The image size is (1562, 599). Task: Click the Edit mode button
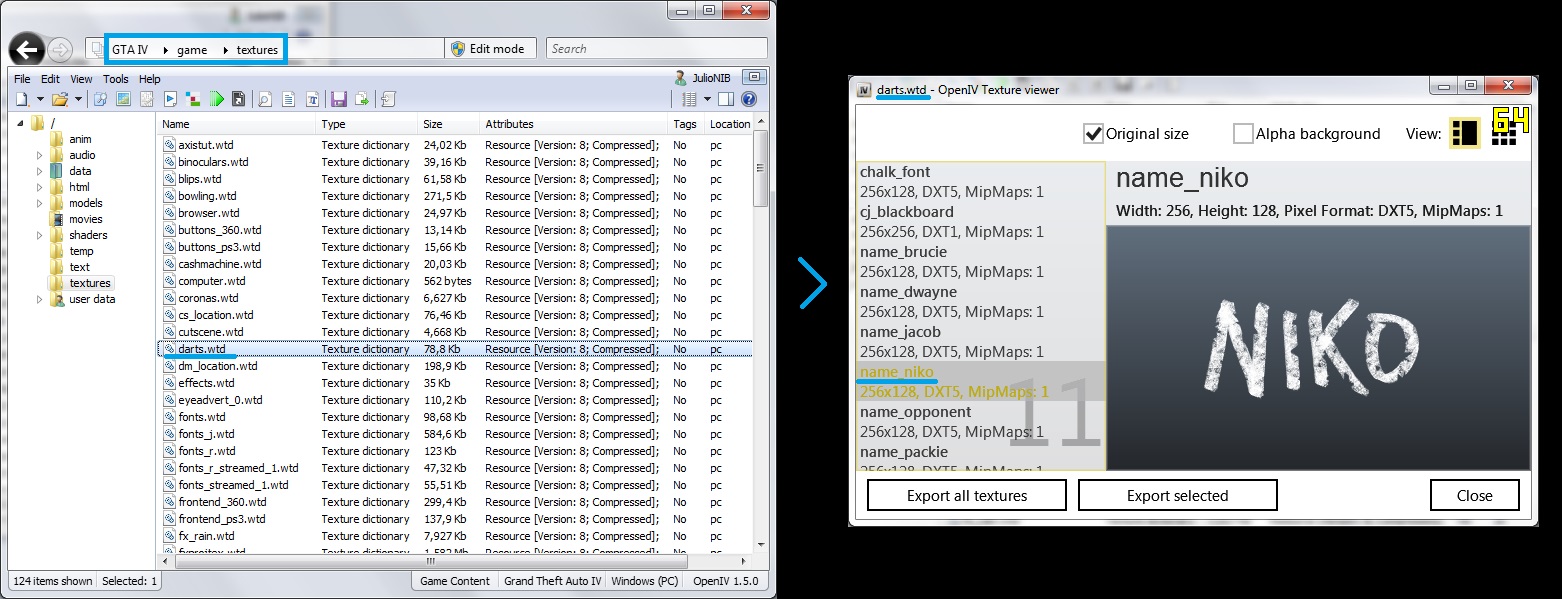tap(491, 49)
